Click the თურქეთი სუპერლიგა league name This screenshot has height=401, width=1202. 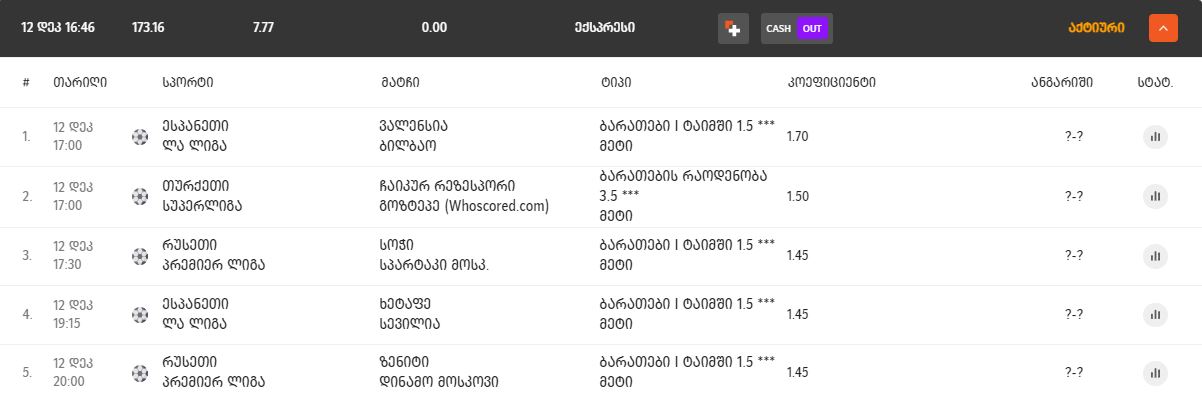click(x=201, y=196)
